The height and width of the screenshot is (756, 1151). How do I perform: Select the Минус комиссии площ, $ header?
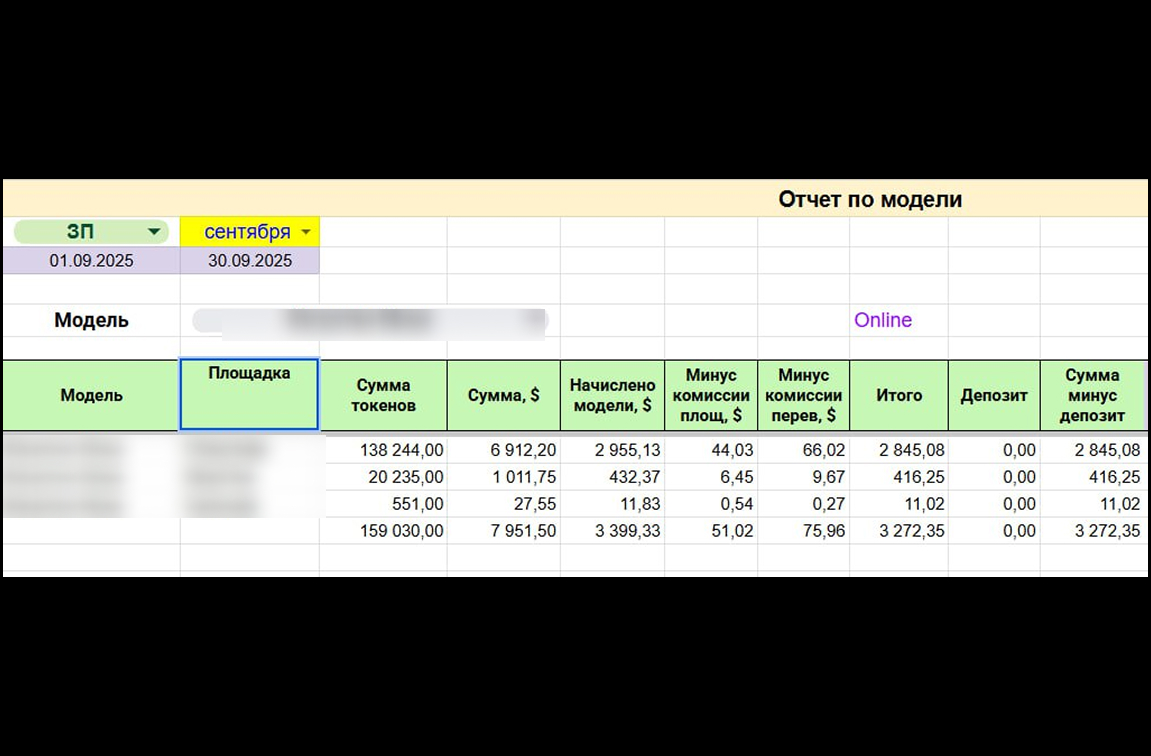(711, 395)
